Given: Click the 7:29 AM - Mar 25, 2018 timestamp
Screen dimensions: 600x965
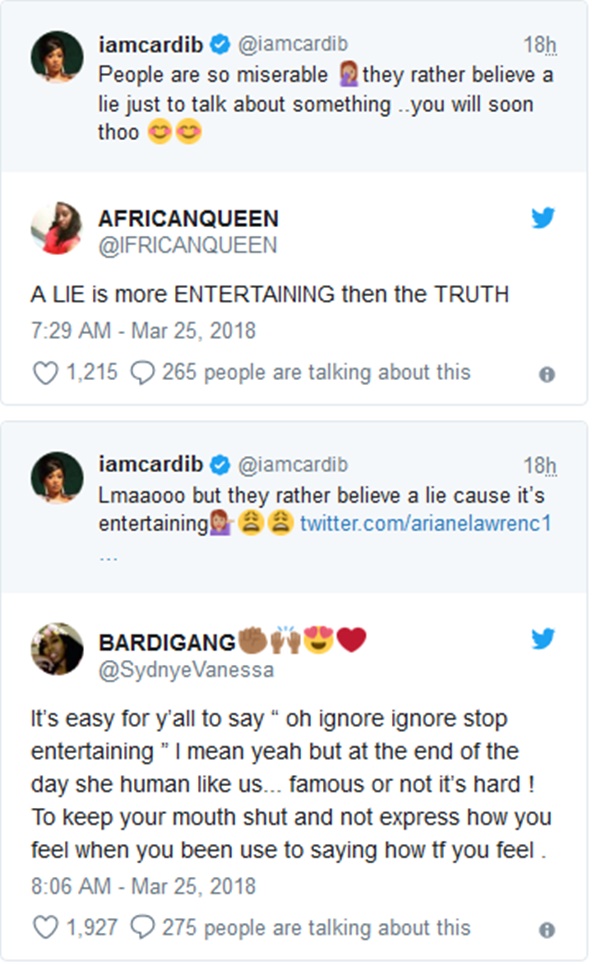Looking at the screenshot, I should pos(142,330).
